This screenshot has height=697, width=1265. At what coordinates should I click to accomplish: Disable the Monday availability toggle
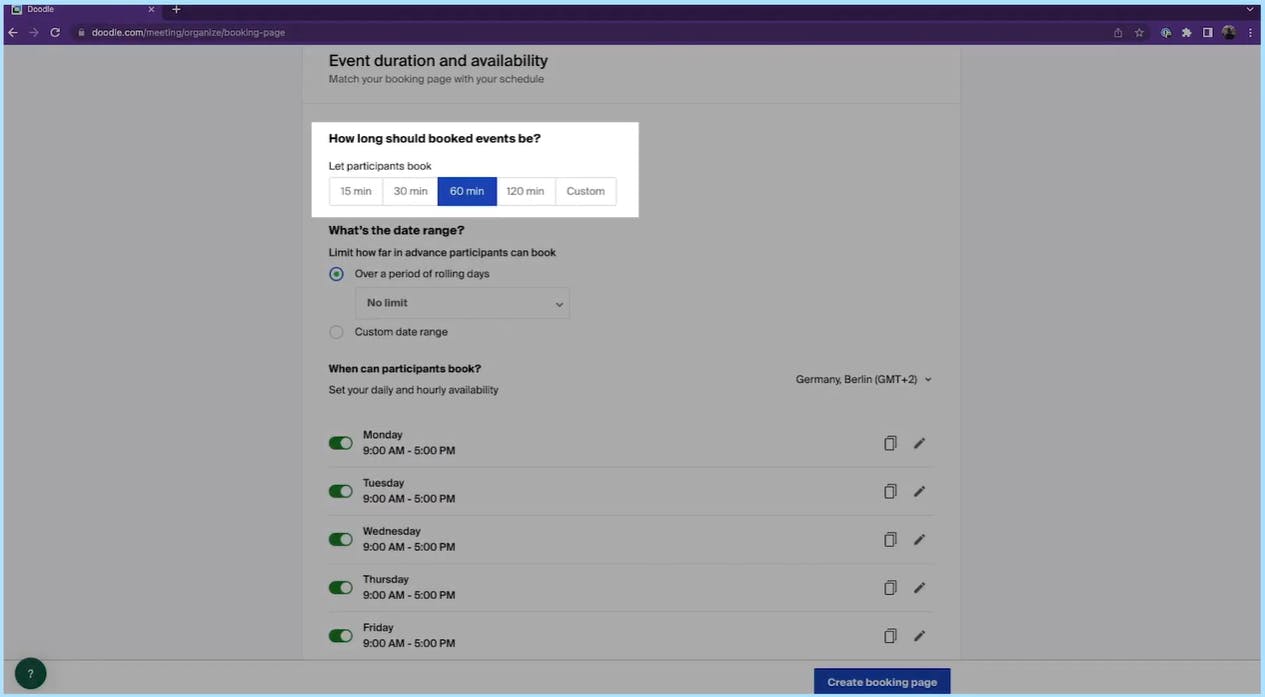(x=340, y=443)
